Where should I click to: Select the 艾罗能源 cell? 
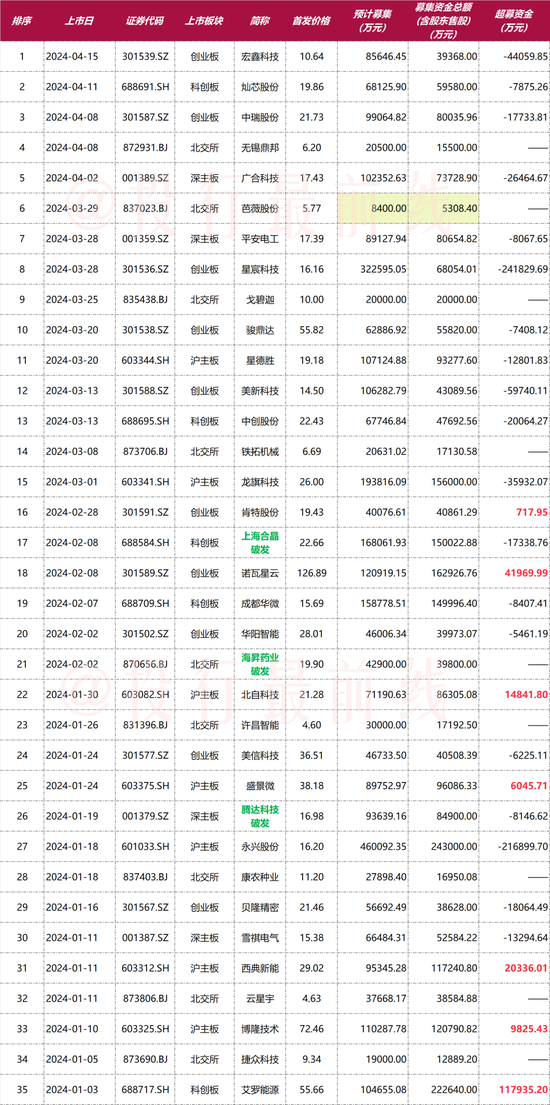(x=259, y=1089)
